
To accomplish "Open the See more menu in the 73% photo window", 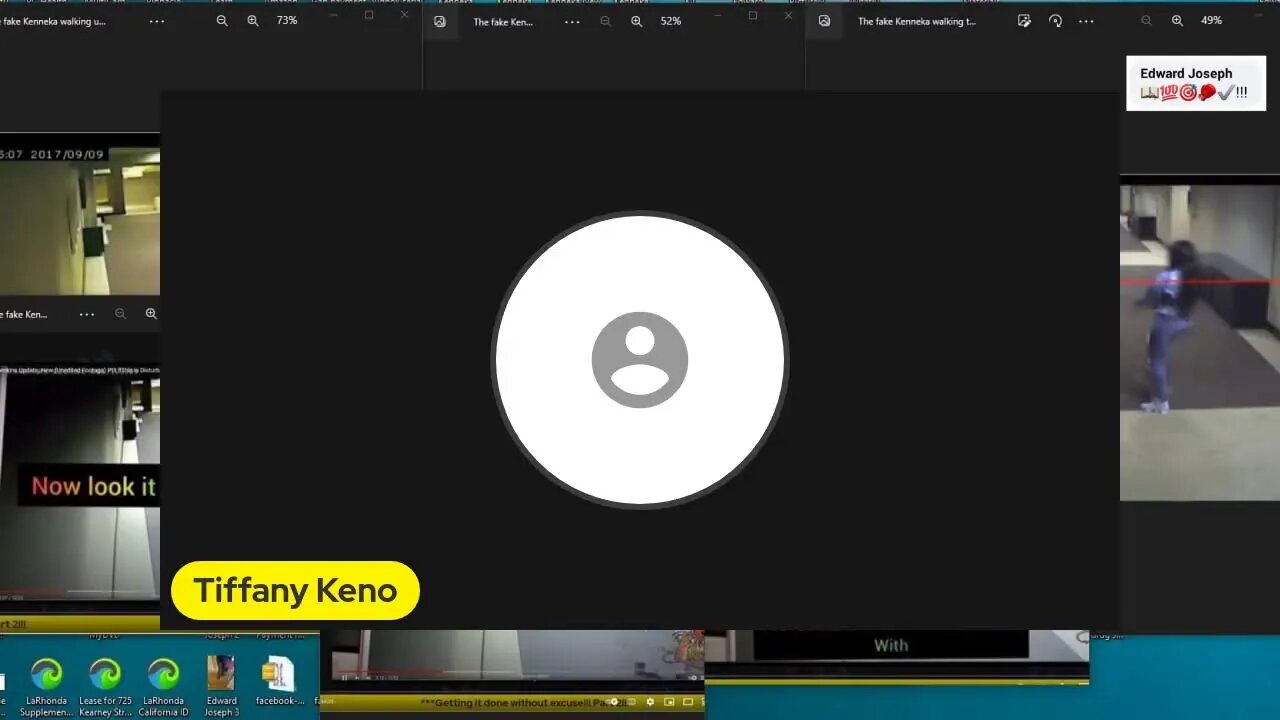I will [x=157, y=21].
